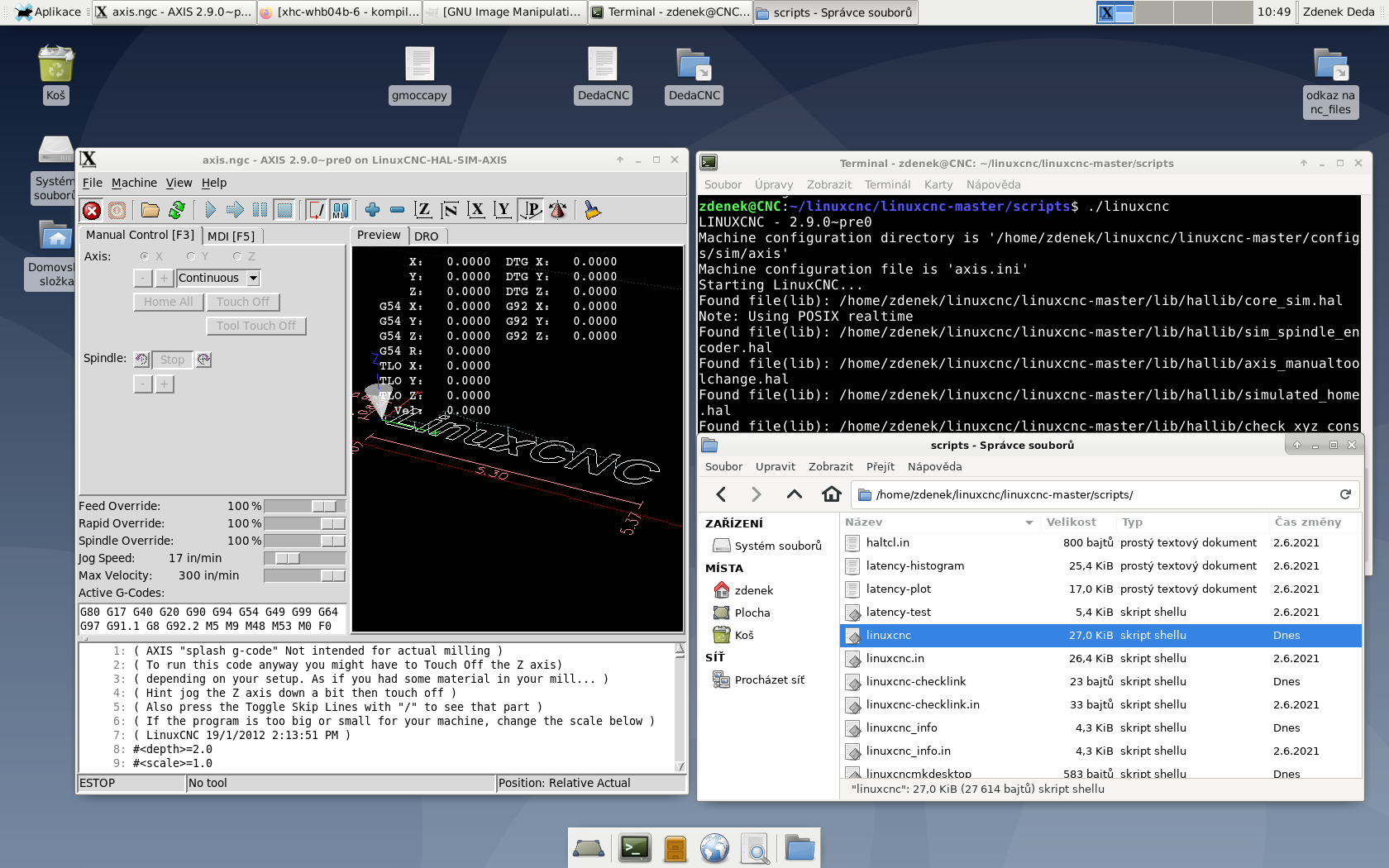The height and width of the screenshot is (868, 1389).
Task: Zoom in with the blue plus icon
Action: 372,211
